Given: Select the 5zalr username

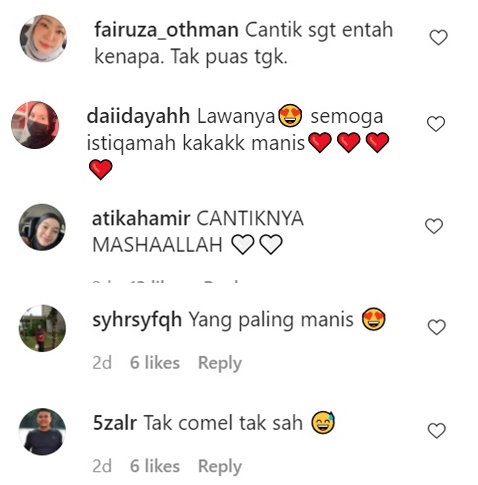Looking at the screenshot, I should click(115, 423).
